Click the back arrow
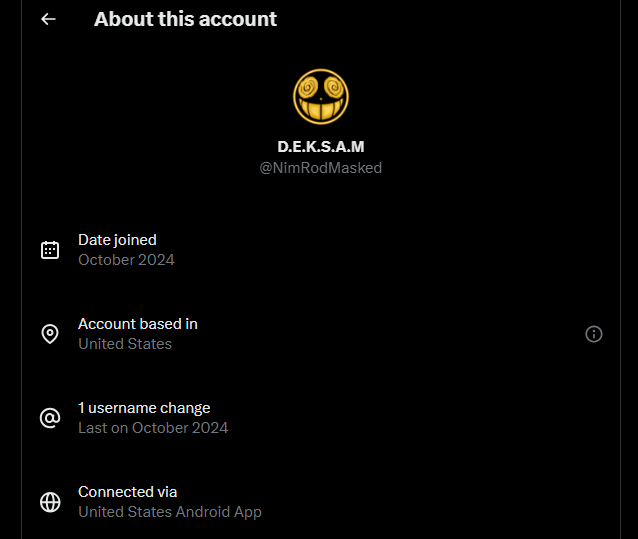 tap(48, 19)
